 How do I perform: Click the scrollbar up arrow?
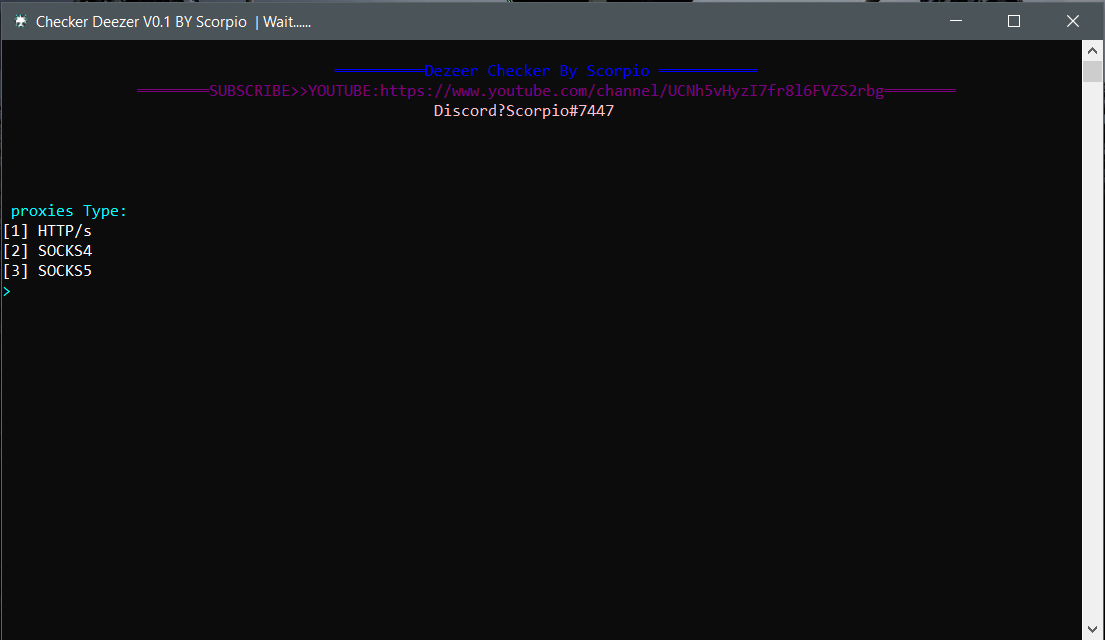(x=1093, y=50)
